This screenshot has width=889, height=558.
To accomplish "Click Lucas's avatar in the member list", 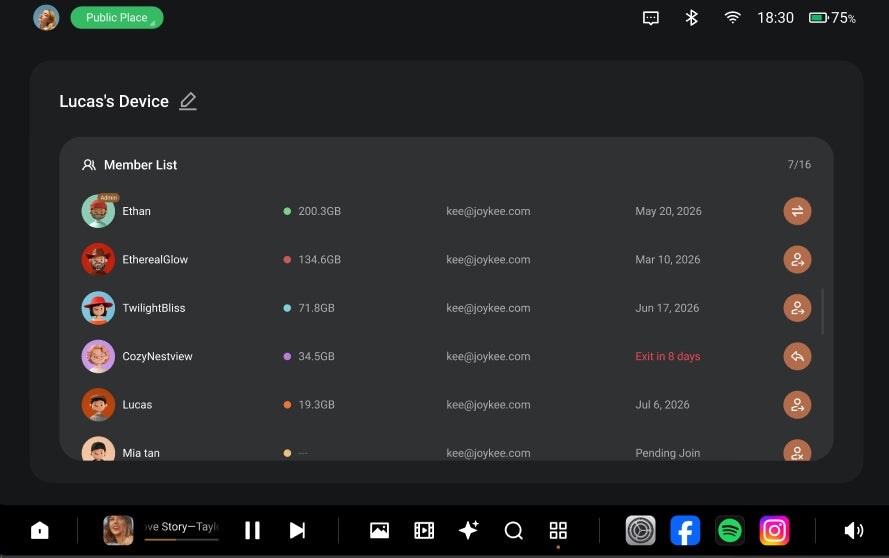I will coord(98,405).
